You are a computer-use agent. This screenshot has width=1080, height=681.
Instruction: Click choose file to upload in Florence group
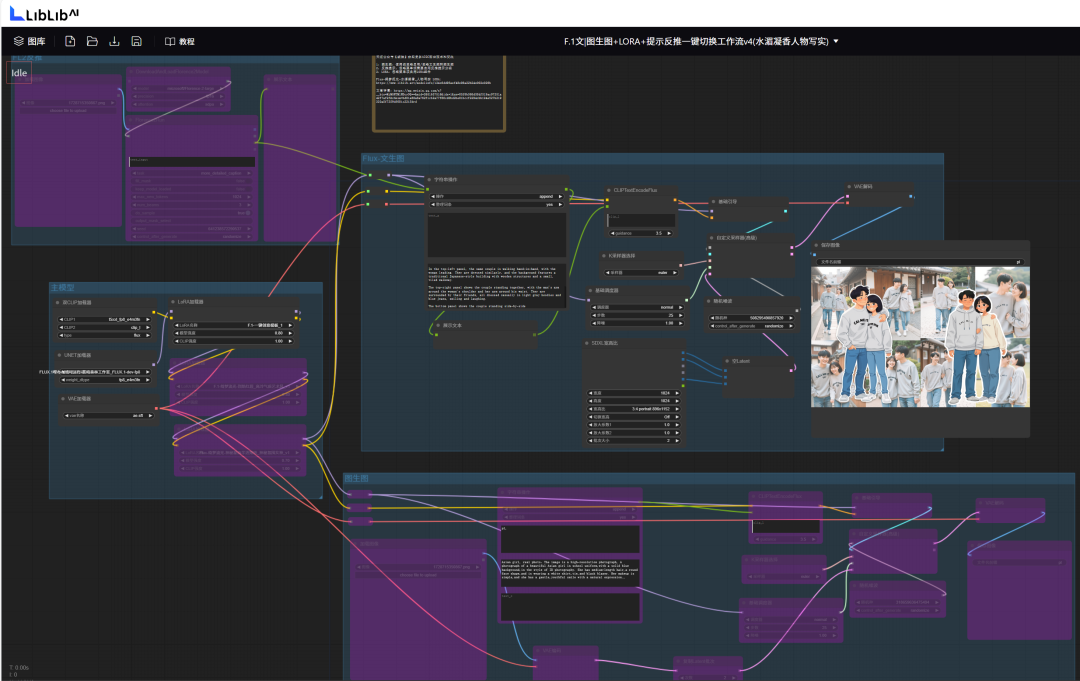coord(68,110)
